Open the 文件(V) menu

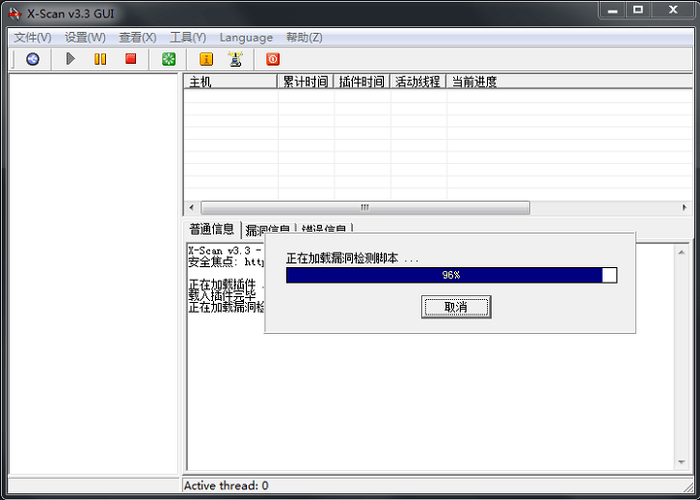pos(32,37)
